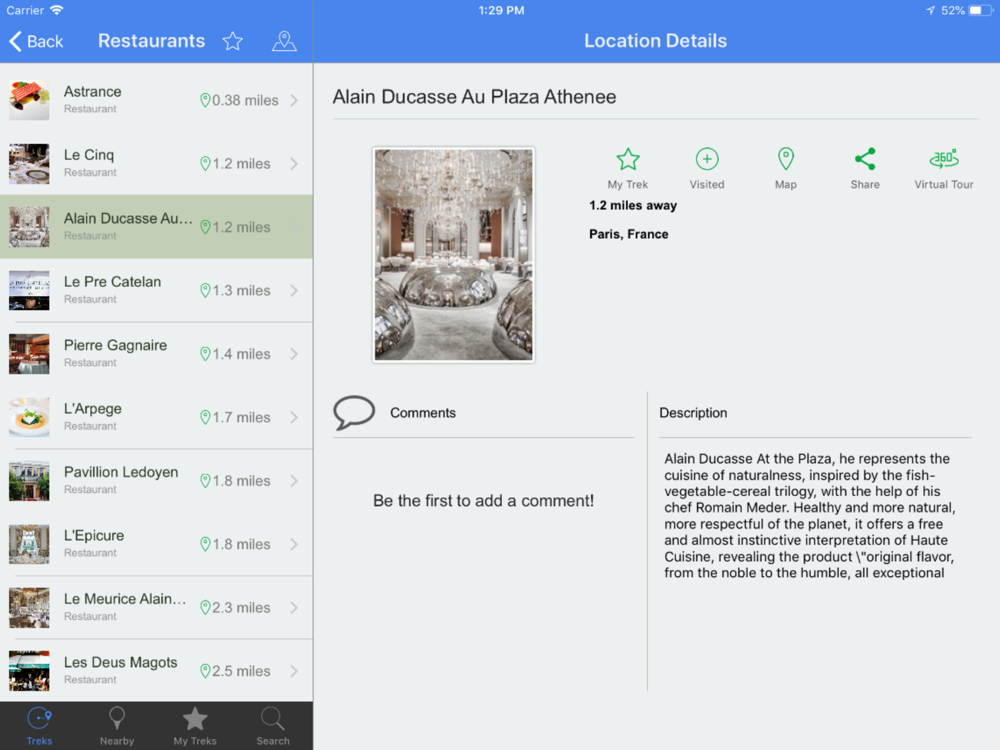Open the map view icon in Restaurants header
Screen dimensions: 1000x750
point(284,41)
